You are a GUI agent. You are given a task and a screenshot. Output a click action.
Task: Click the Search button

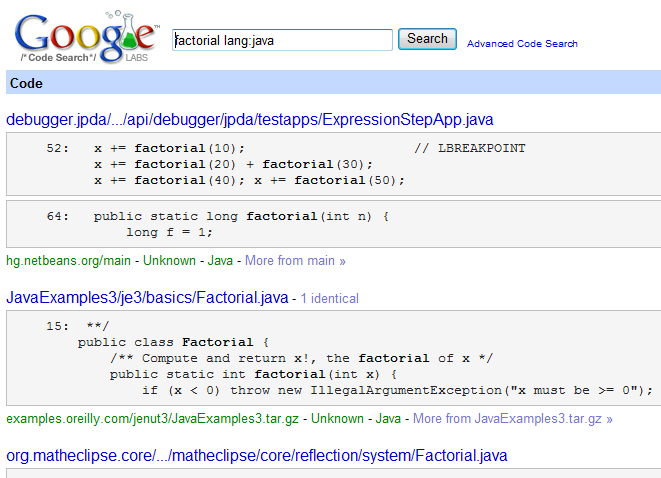[x=427, y=39]
